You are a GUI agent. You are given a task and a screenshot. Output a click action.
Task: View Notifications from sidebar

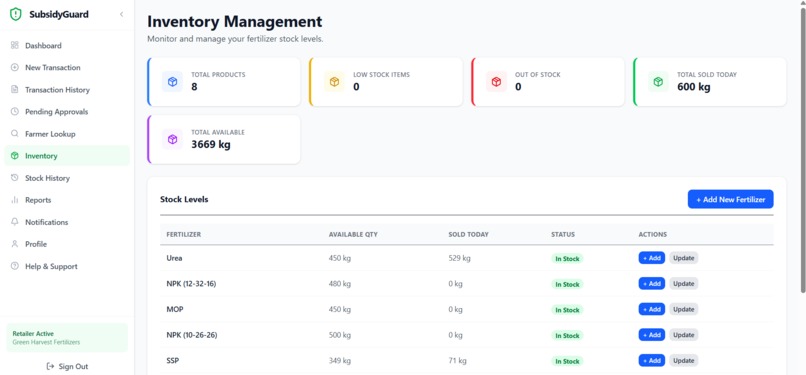tap(67, 222)
